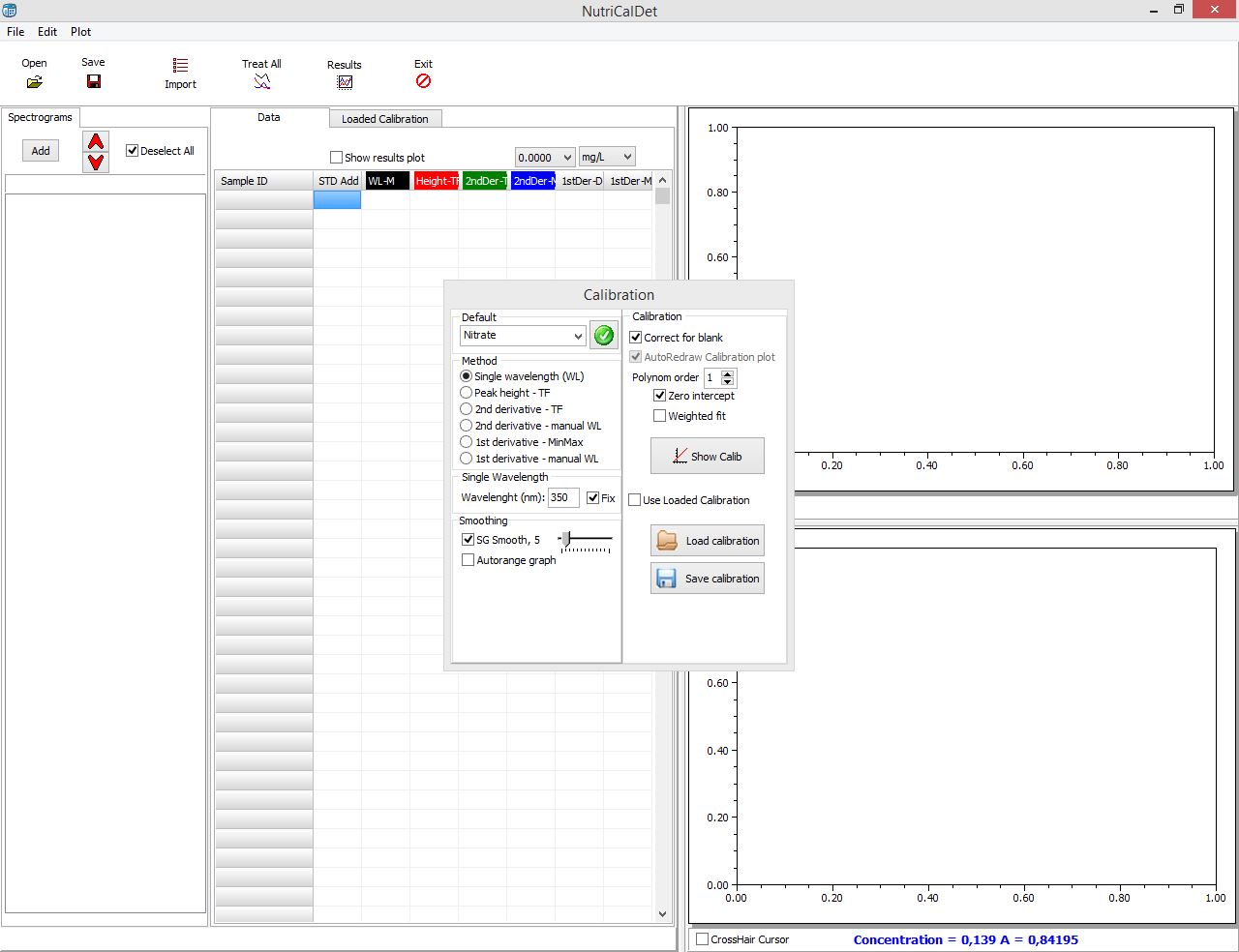
Task: Click the Import list icon
Action: pos(180,65)
